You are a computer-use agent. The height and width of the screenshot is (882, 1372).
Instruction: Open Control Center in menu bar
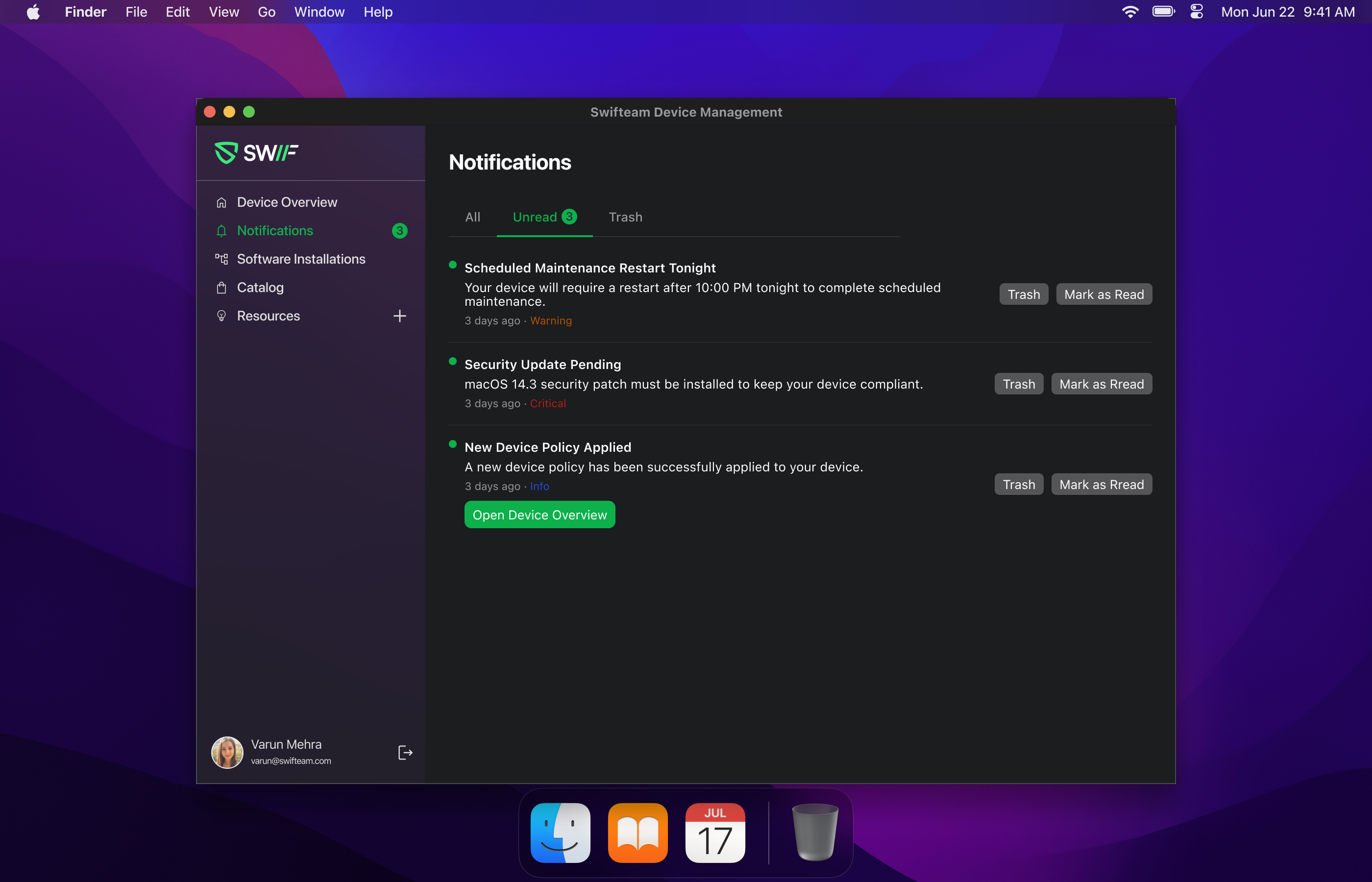[1197, 12]
